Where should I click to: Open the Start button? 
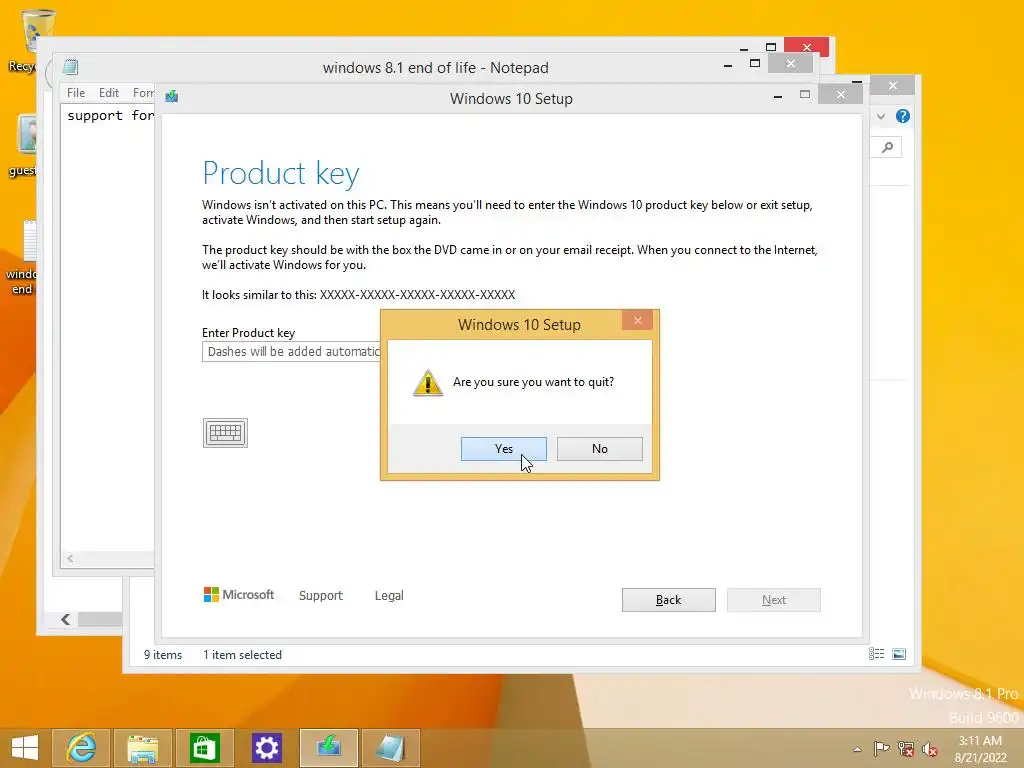(x=25, y=748)
